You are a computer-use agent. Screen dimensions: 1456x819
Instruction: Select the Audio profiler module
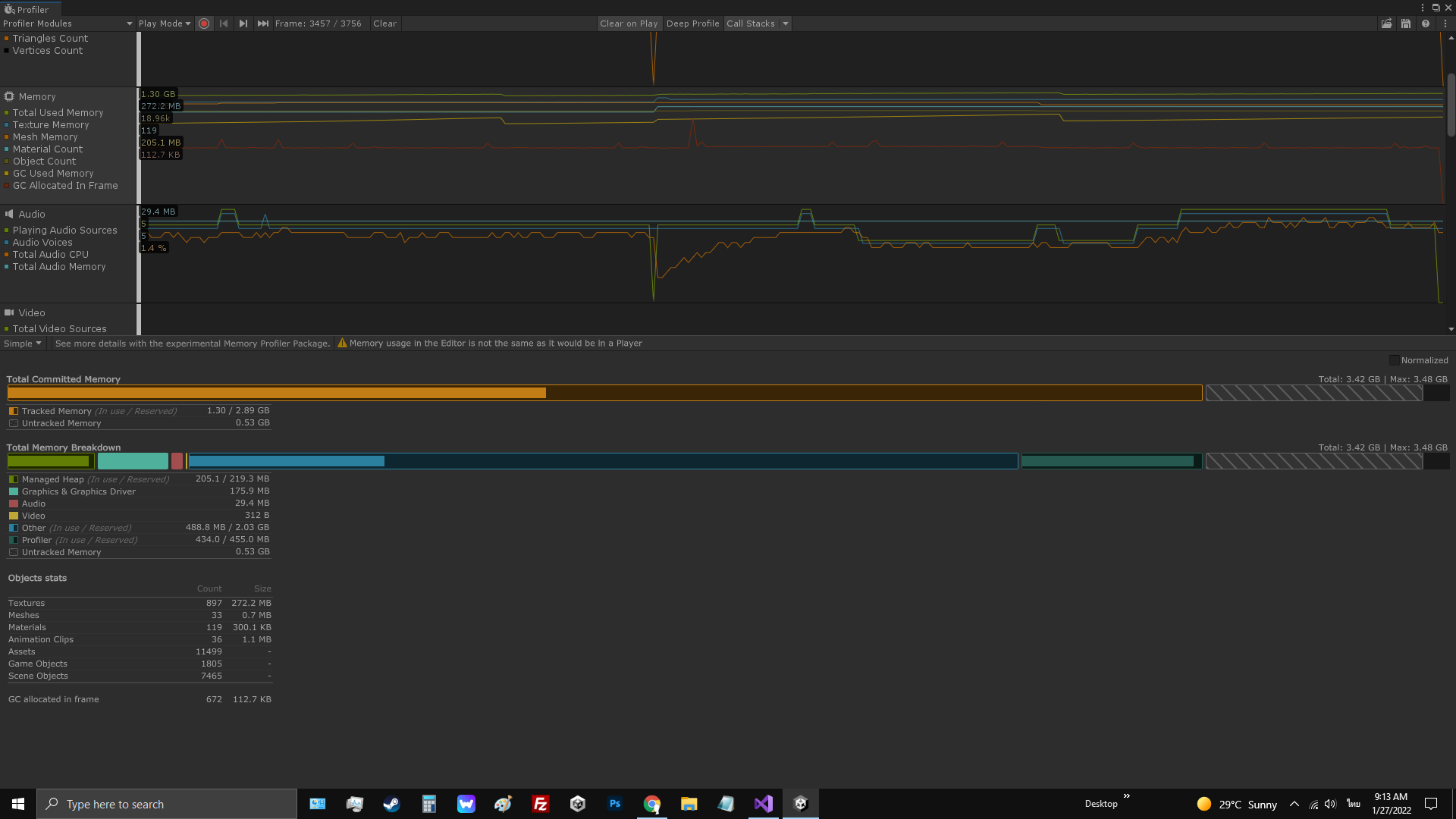point(32,215)
